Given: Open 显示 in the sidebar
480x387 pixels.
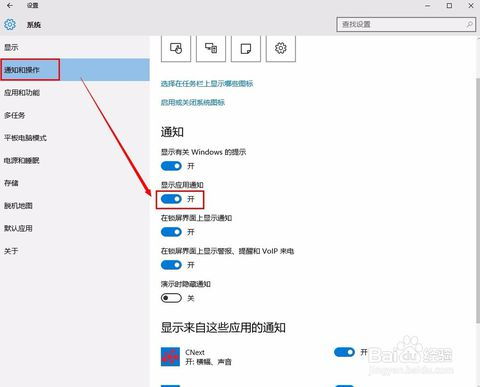Looking at the screenshot, I should point(75,47).
